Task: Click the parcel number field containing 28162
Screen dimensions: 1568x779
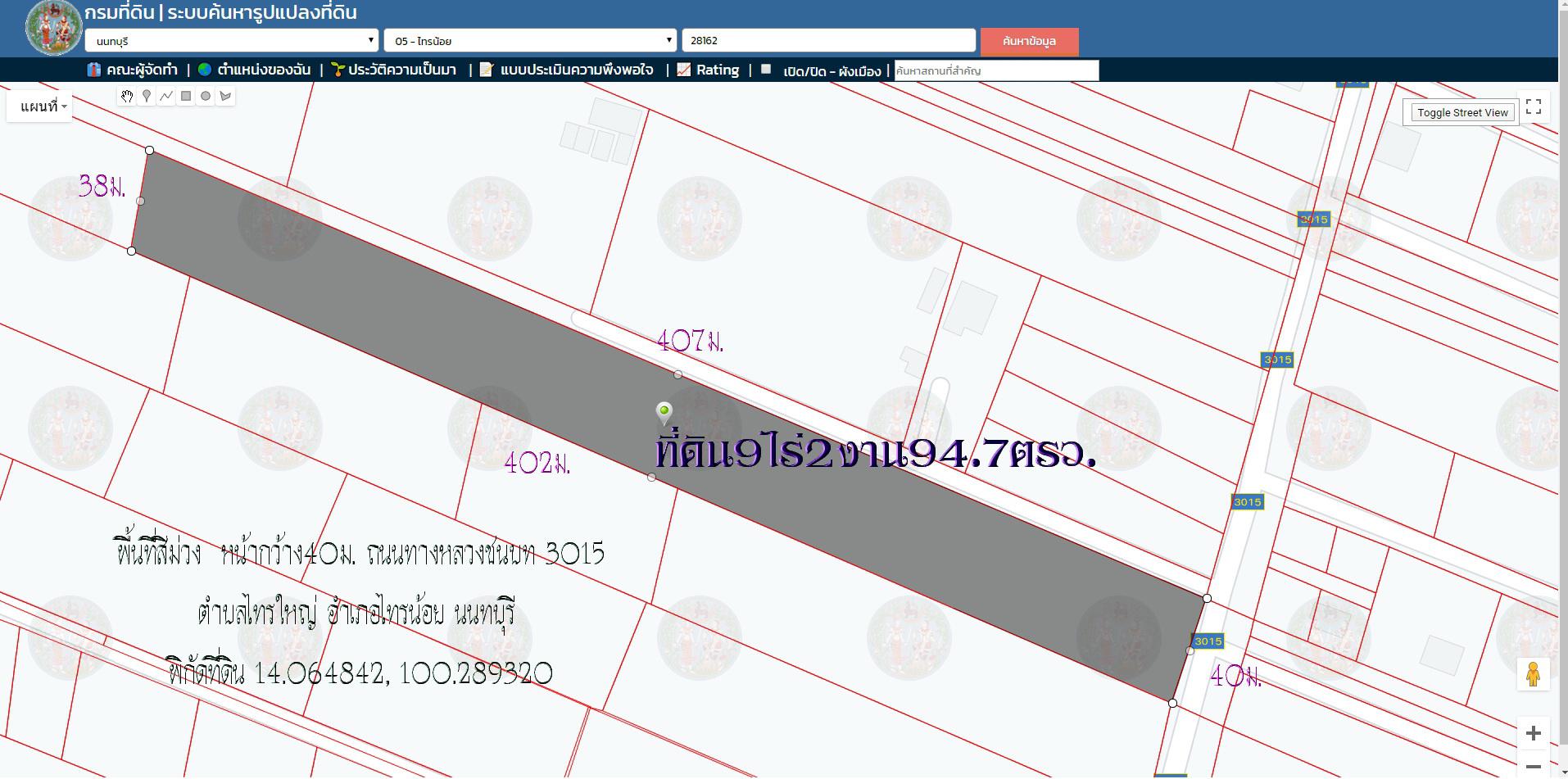Action: click(x=828, y=40)
